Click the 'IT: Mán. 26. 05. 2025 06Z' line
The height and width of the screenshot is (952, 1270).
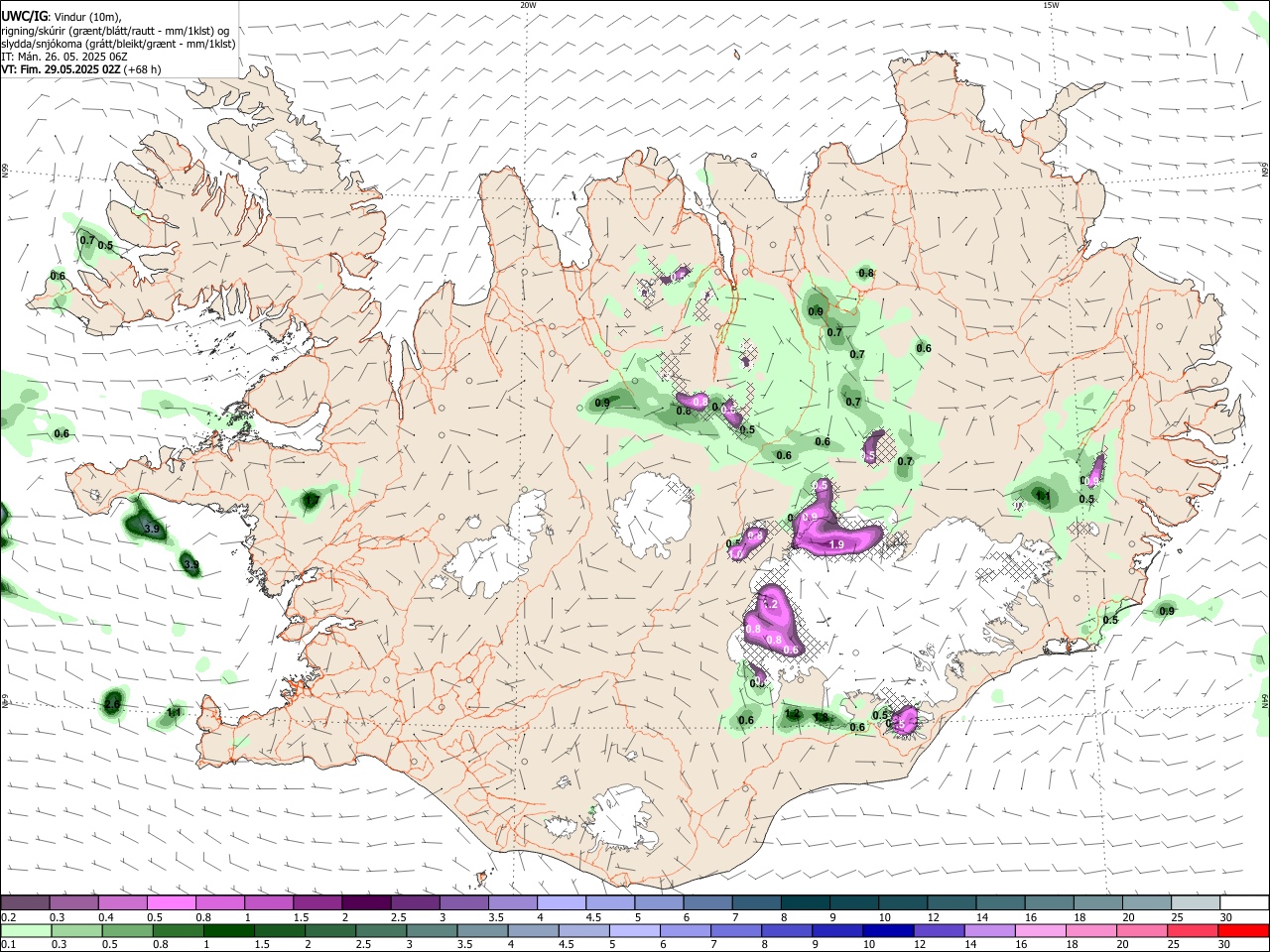64,57
